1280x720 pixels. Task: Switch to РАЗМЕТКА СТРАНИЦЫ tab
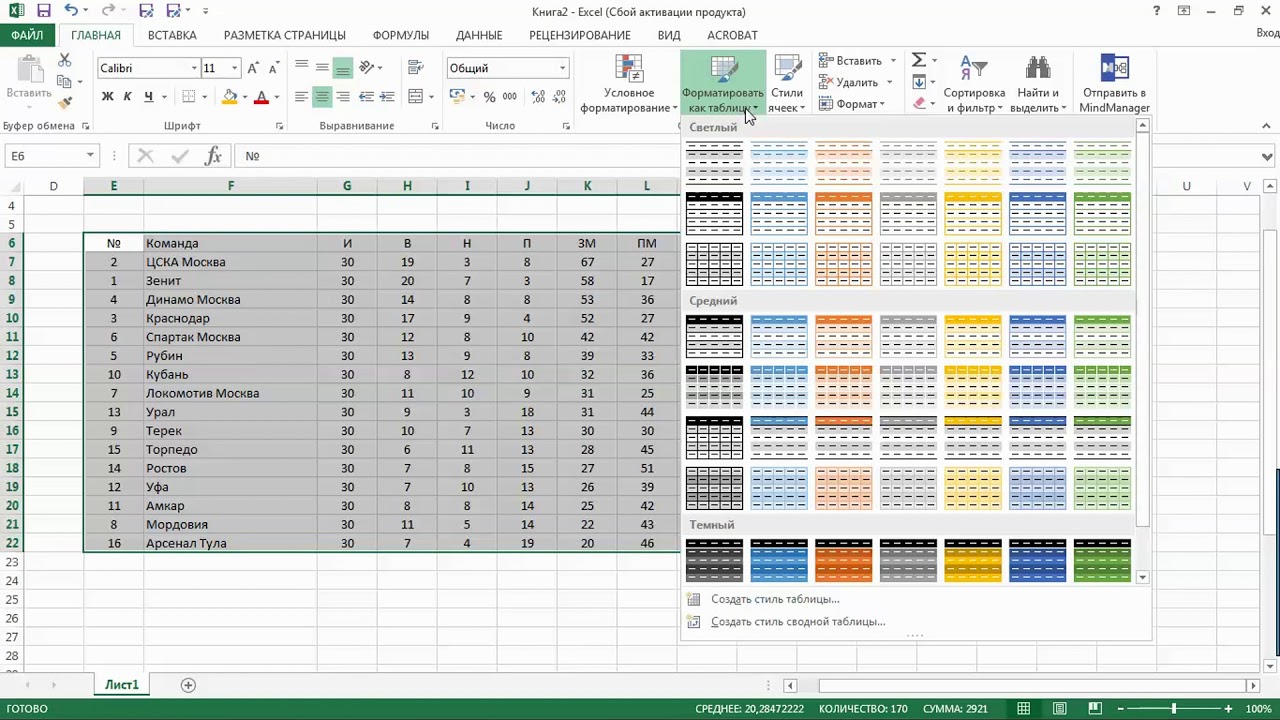click(x=284, y=35)
